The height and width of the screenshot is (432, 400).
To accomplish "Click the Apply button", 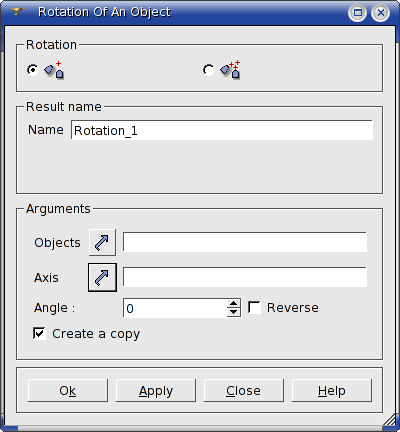I will click(156, 390).
